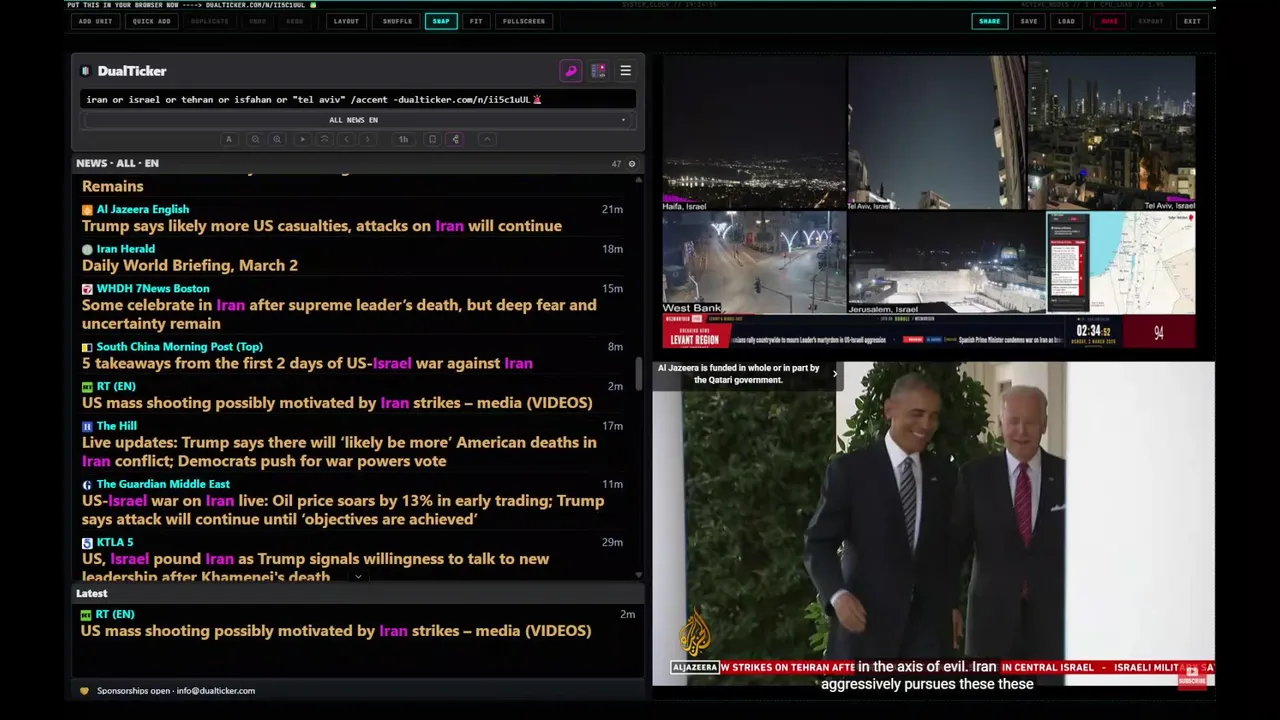
Task: Open the multi-panel layout icon beside the key
Action: (598, 71)
